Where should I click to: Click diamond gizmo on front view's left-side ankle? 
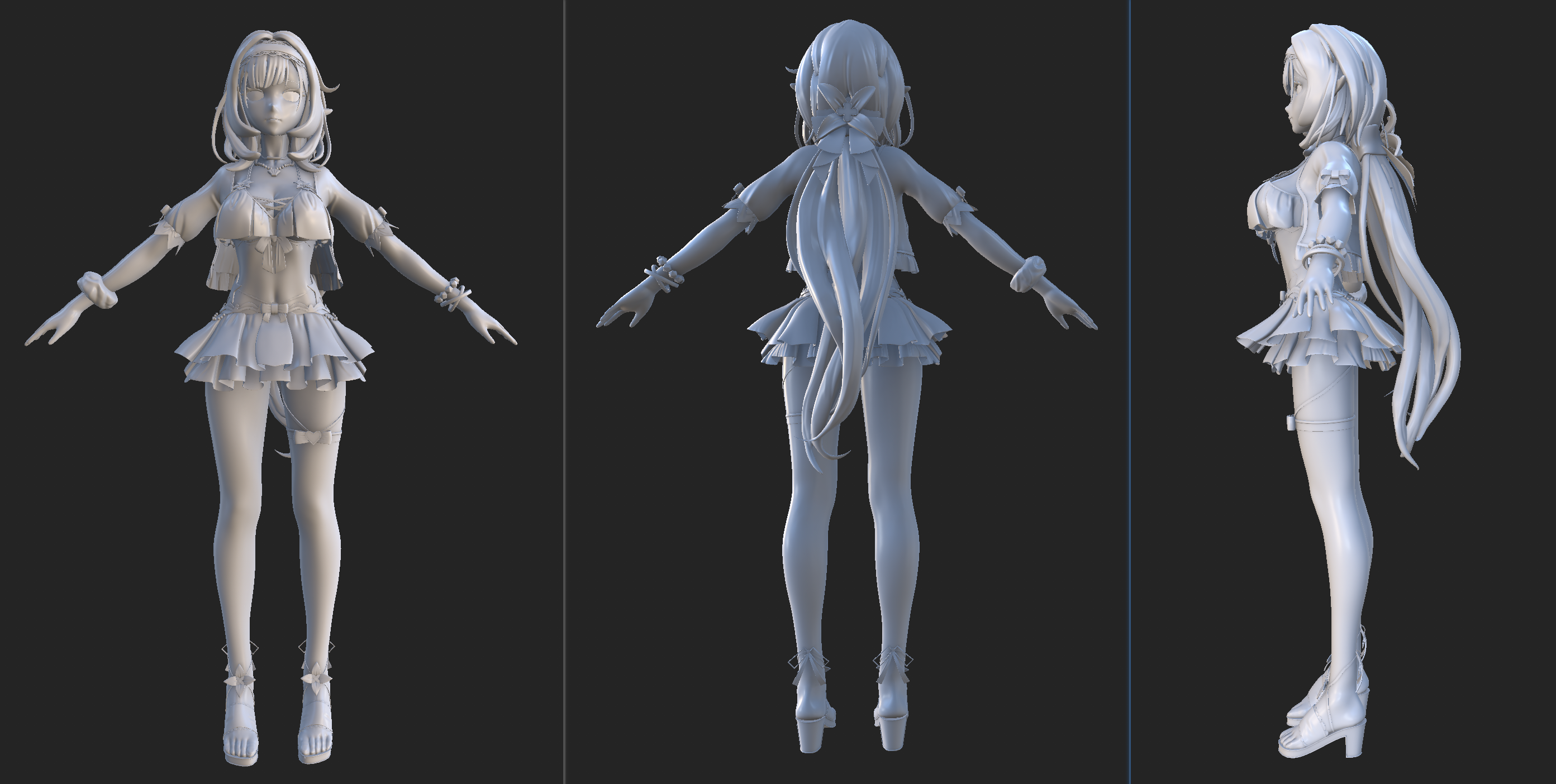click(240, 649)
